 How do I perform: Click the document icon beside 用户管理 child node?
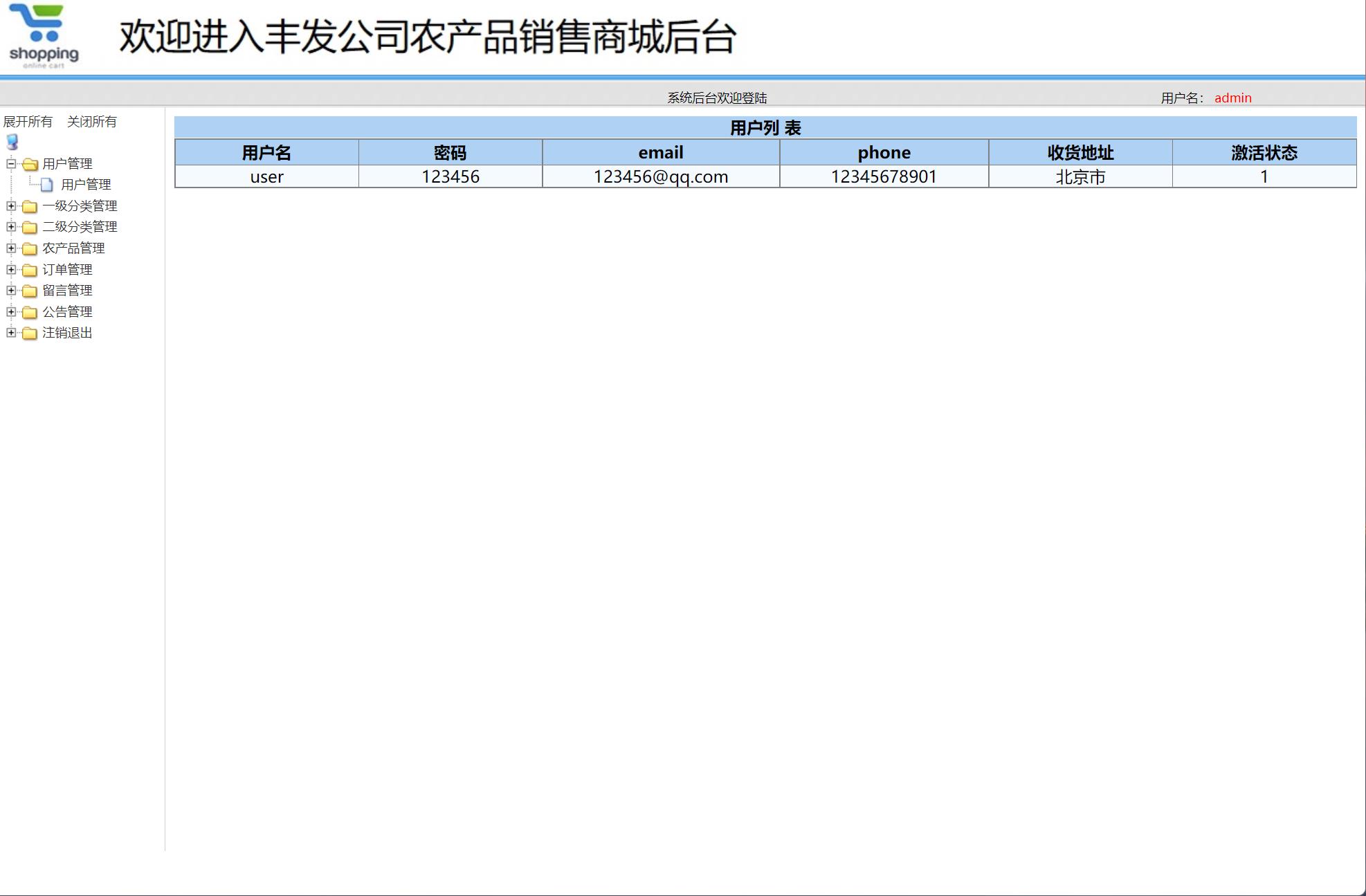46,184
